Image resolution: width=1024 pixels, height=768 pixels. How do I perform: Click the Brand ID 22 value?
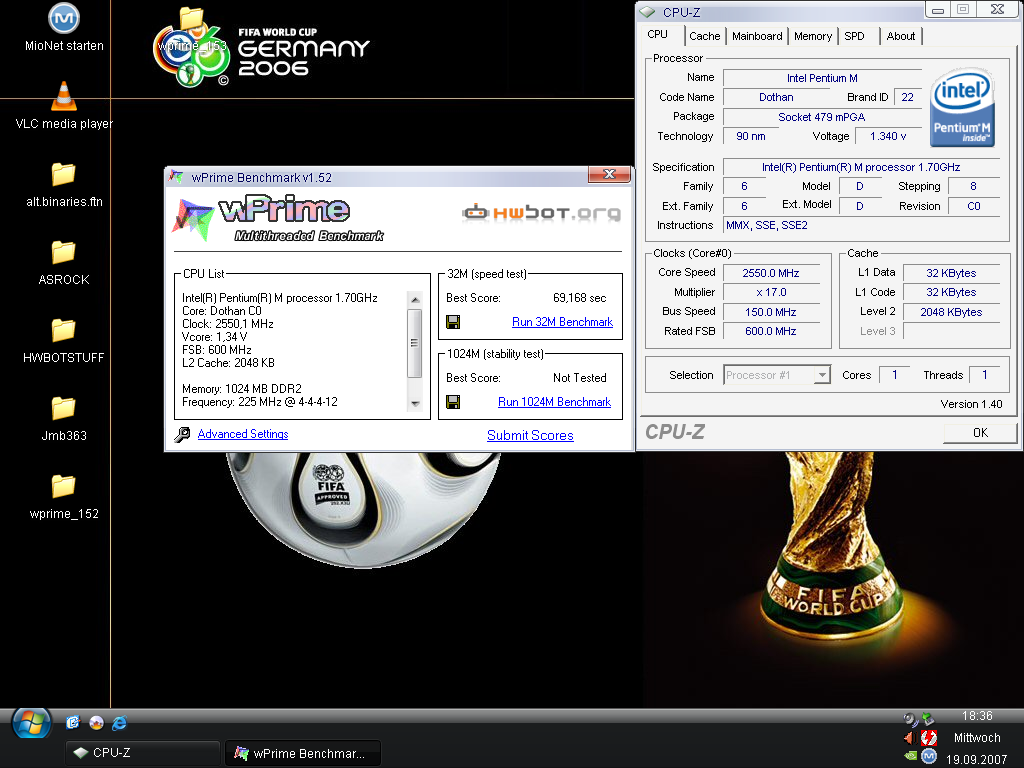(x=907, y=97)
